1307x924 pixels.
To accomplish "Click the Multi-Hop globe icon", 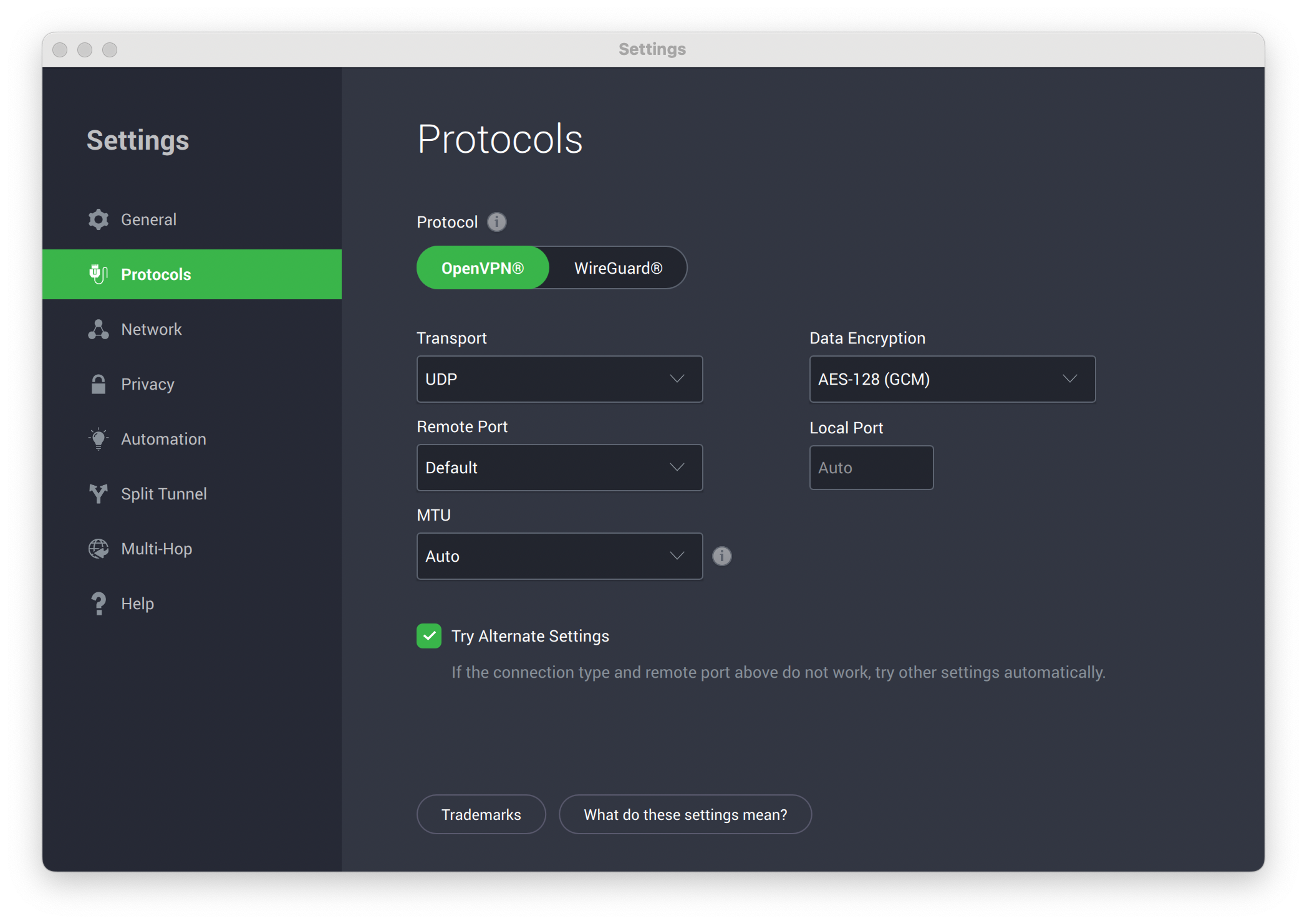I will [99, 549].
